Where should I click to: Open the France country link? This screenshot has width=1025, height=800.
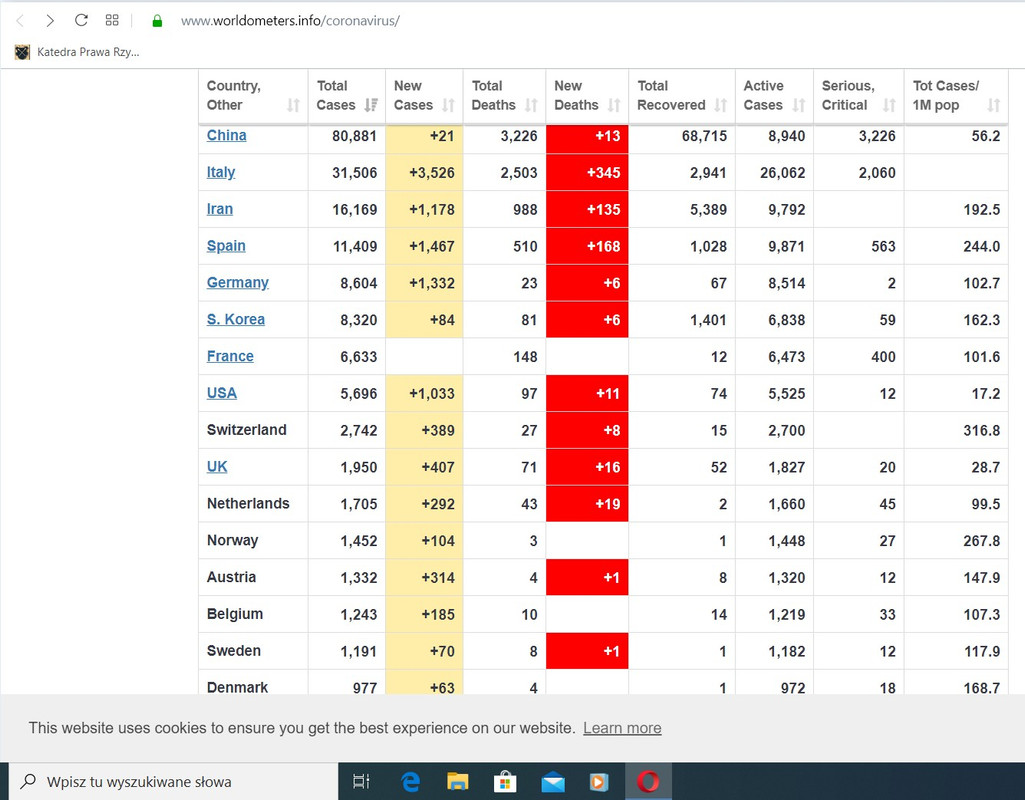click(230, 356)
